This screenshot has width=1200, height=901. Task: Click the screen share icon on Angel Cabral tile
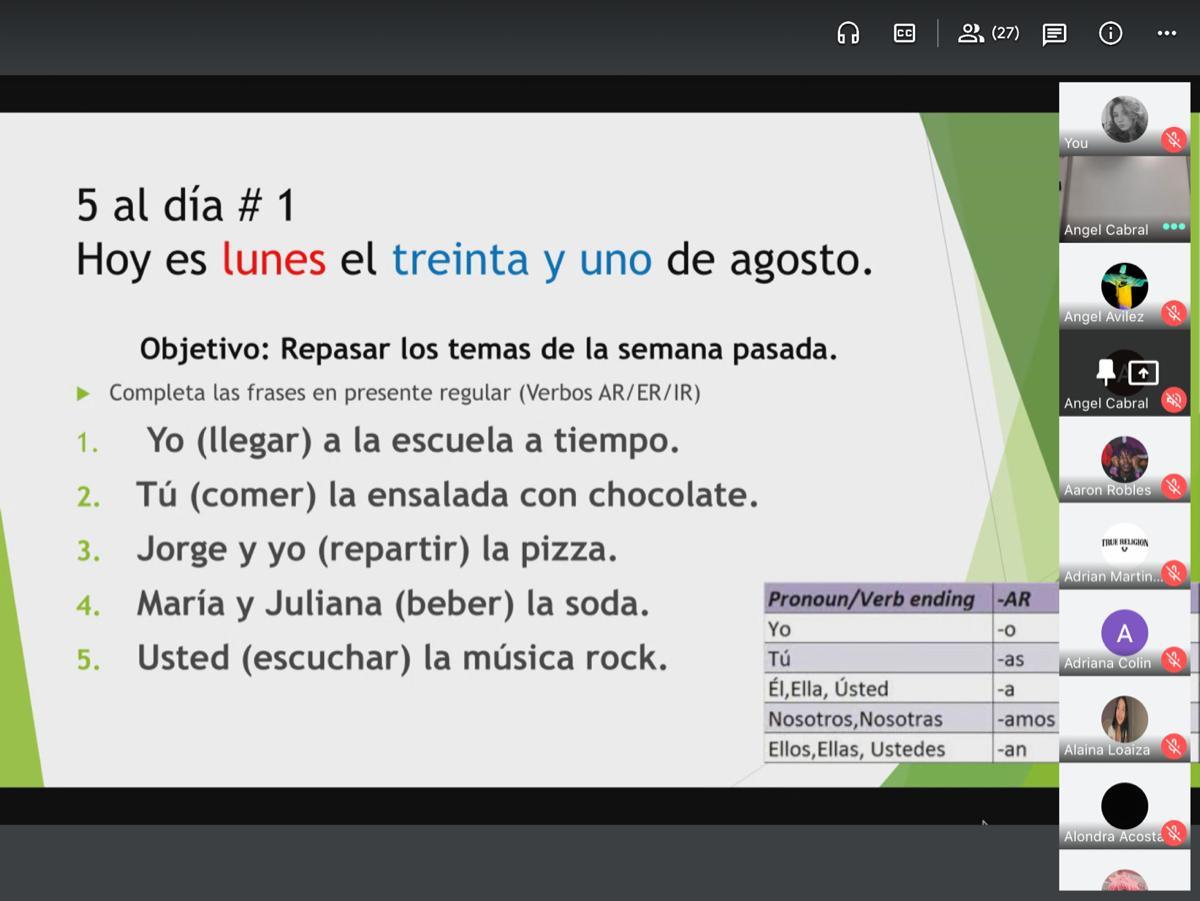[1143, 373]
